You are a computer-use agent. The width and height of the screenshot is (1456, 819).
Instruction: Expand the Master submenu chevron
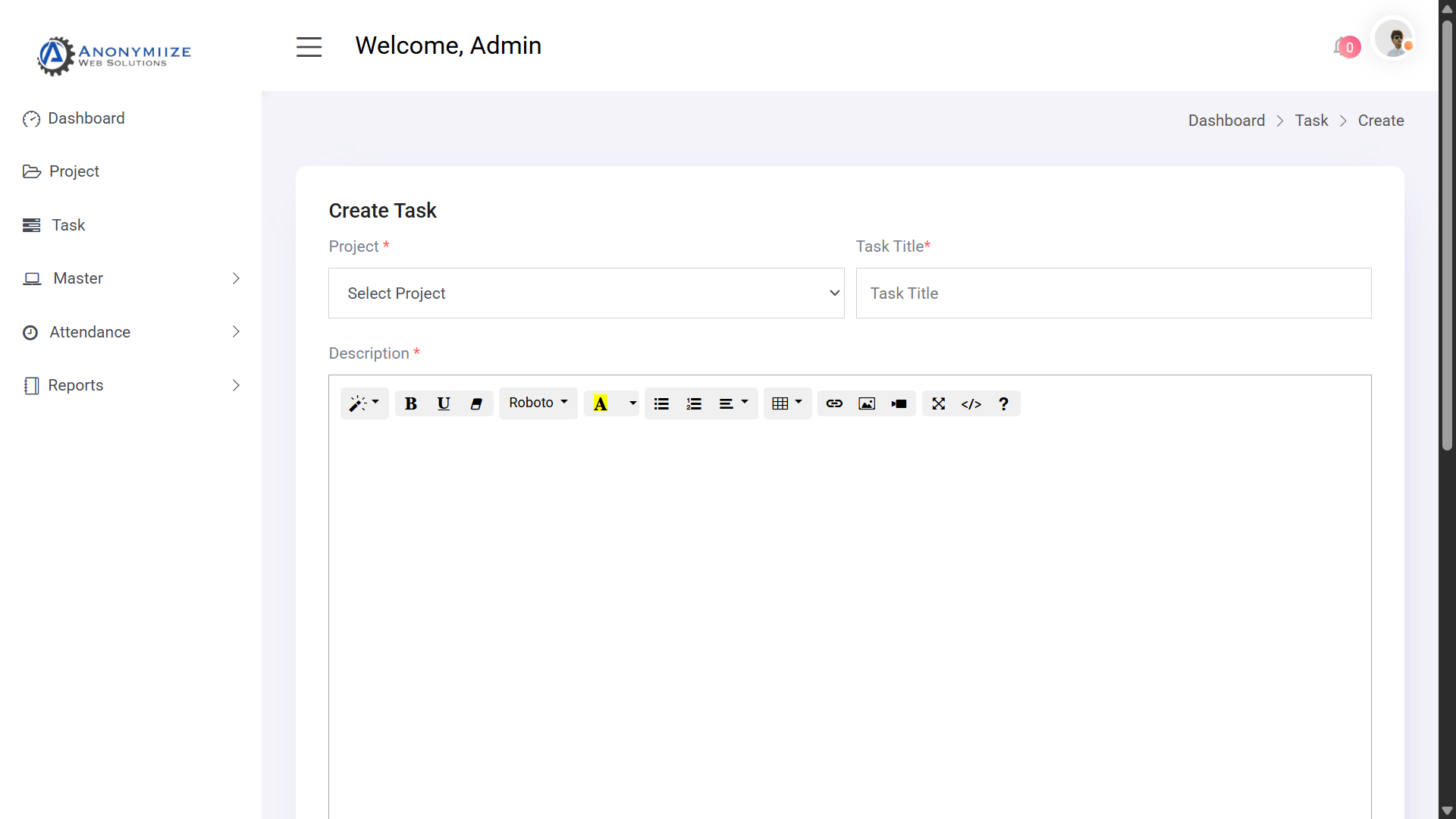point(236,278)
